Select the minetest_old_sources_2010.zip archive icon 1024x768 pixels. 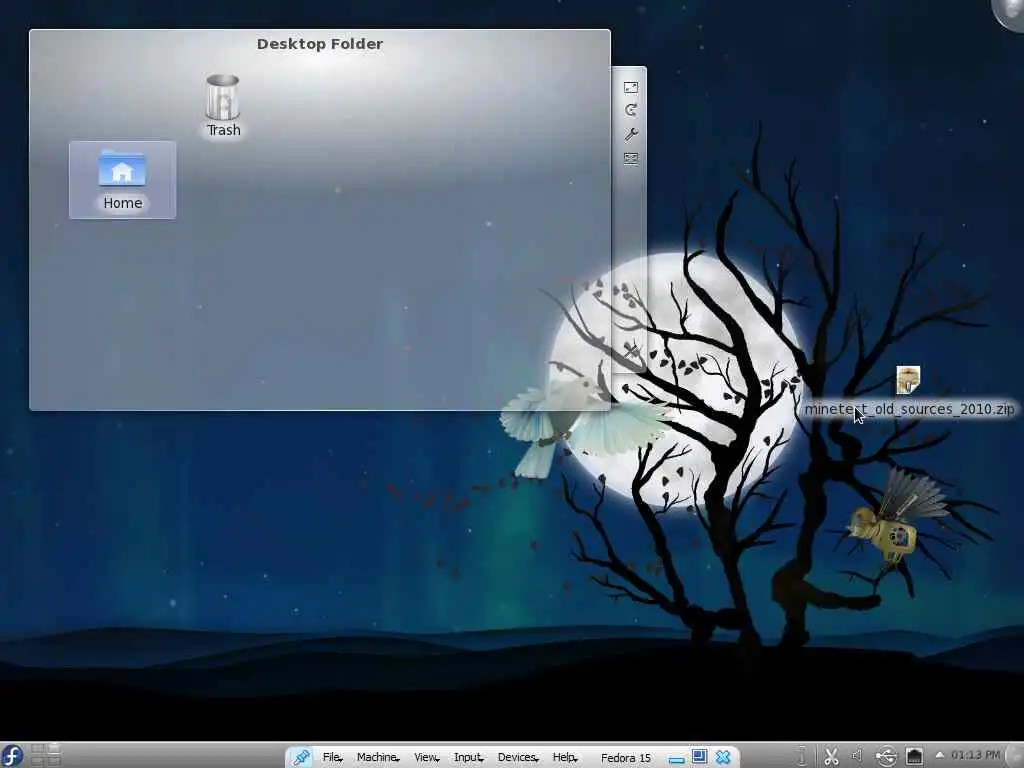[x=908, y=380]
